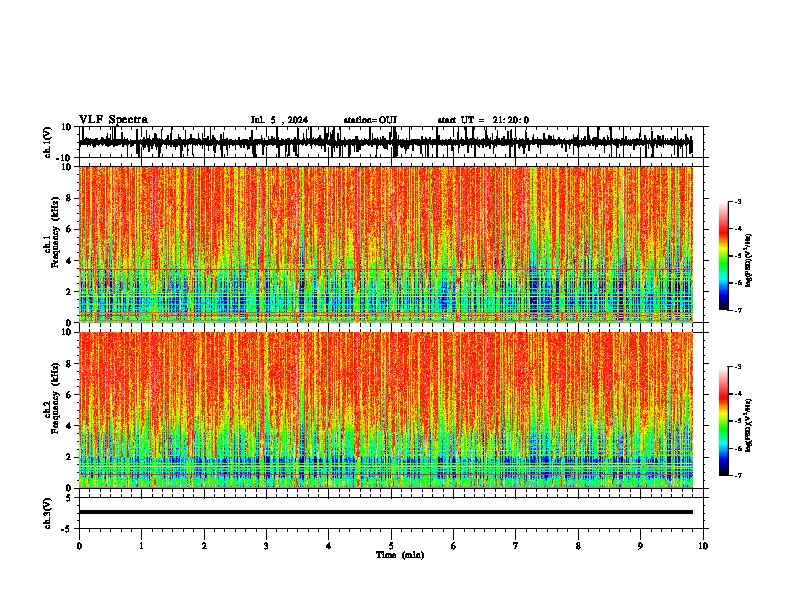The height and width of the screenshot is (612, 792).
Task: Click time axis tick label "5"
Action: (x=391, y=546)
